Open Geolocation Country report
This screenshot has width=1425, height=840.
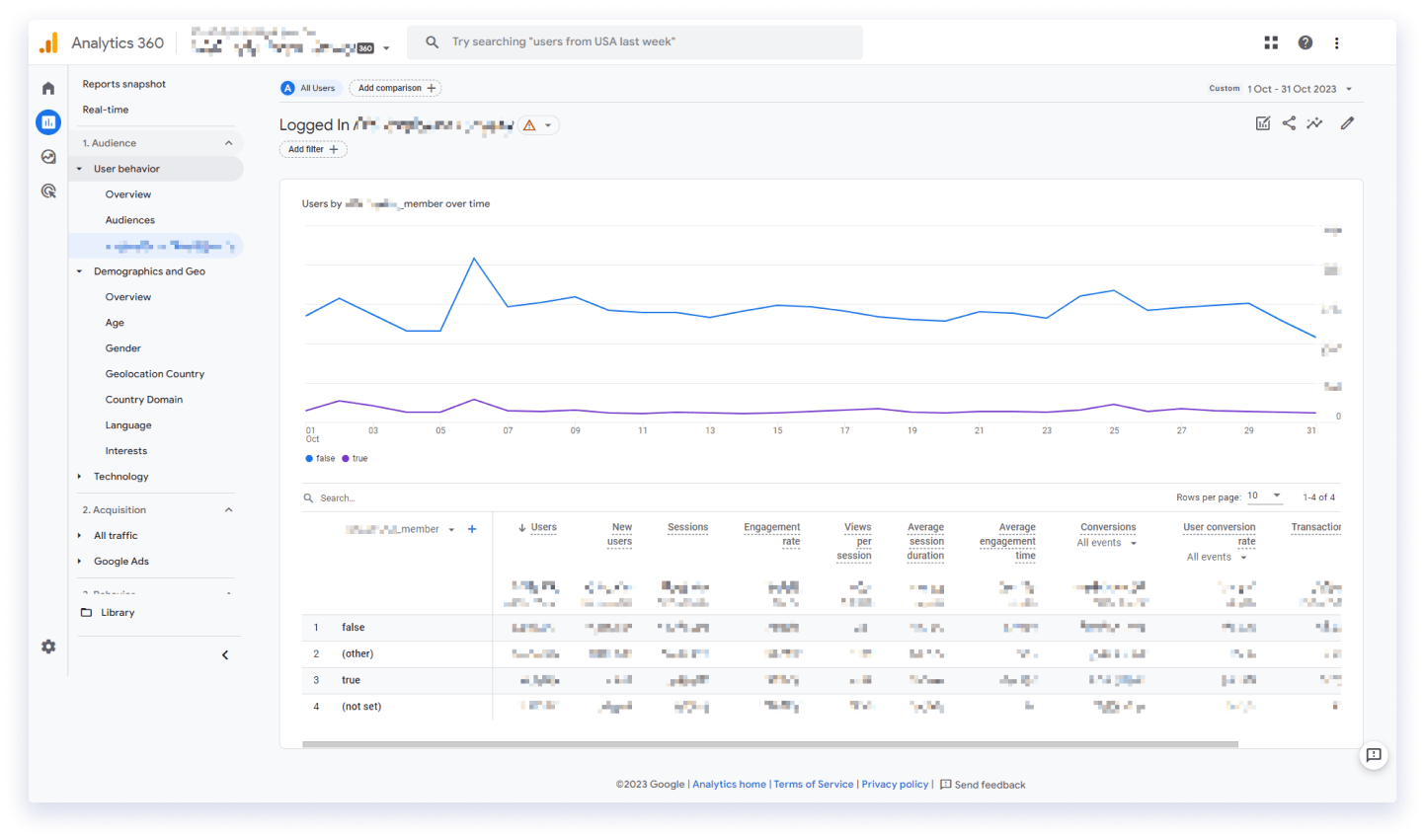[155, 374]
